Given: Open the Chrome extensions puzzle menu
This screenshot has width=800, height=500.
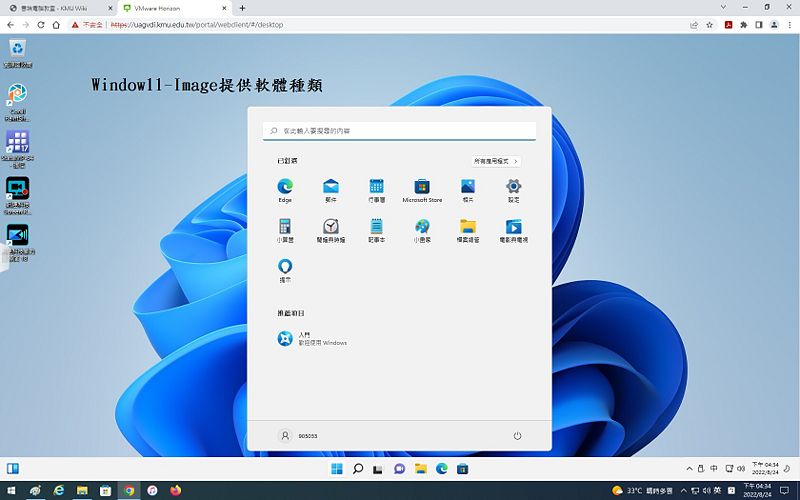Looking at the screenshot, I should tap(744, 24).
